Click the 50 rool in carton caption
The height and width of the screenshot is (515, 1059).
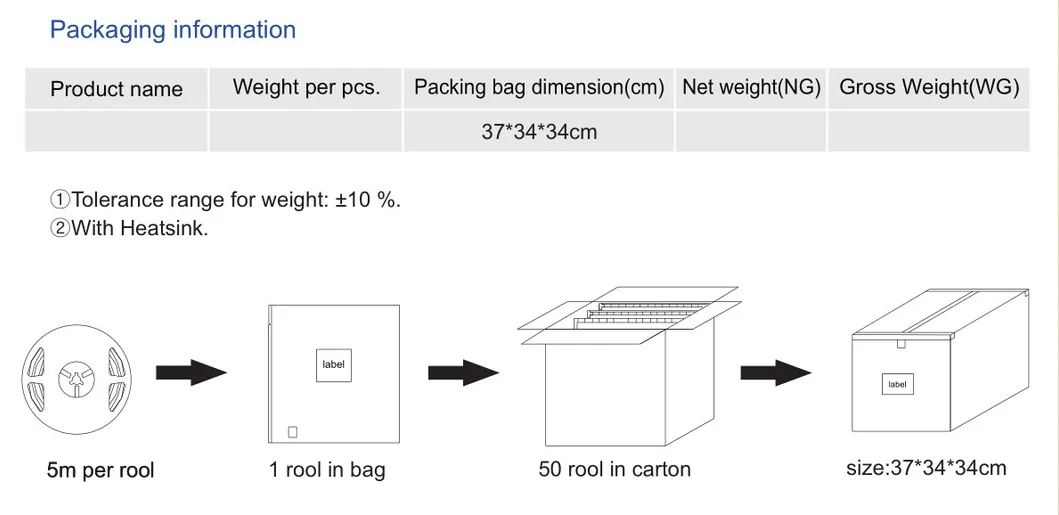(x=614, y=469)
